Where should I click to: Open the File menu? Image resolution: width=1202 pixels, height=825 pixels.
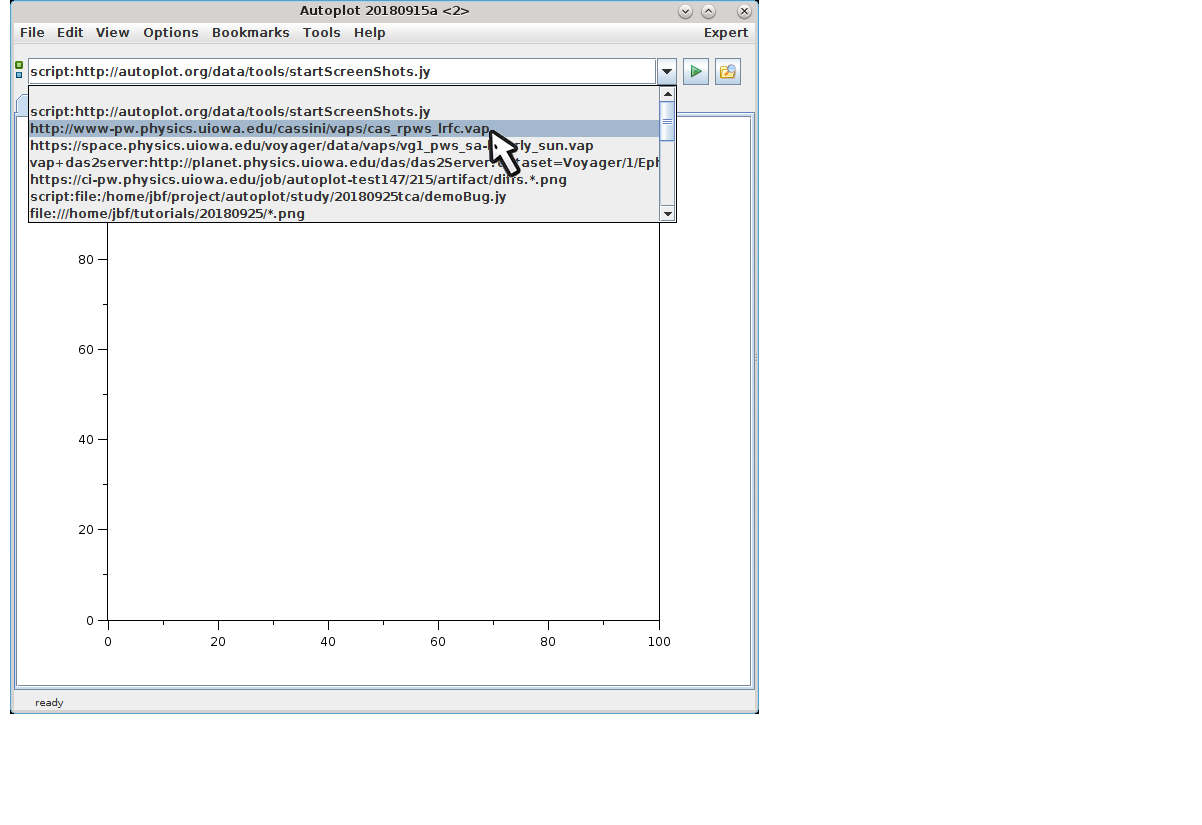click(32, 33)
